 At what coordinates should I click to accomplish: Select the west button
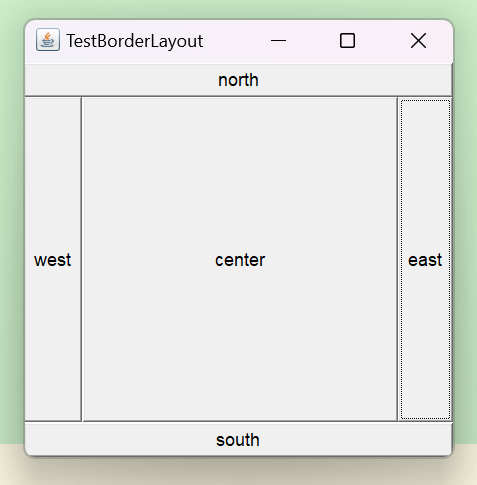[53, 259]
